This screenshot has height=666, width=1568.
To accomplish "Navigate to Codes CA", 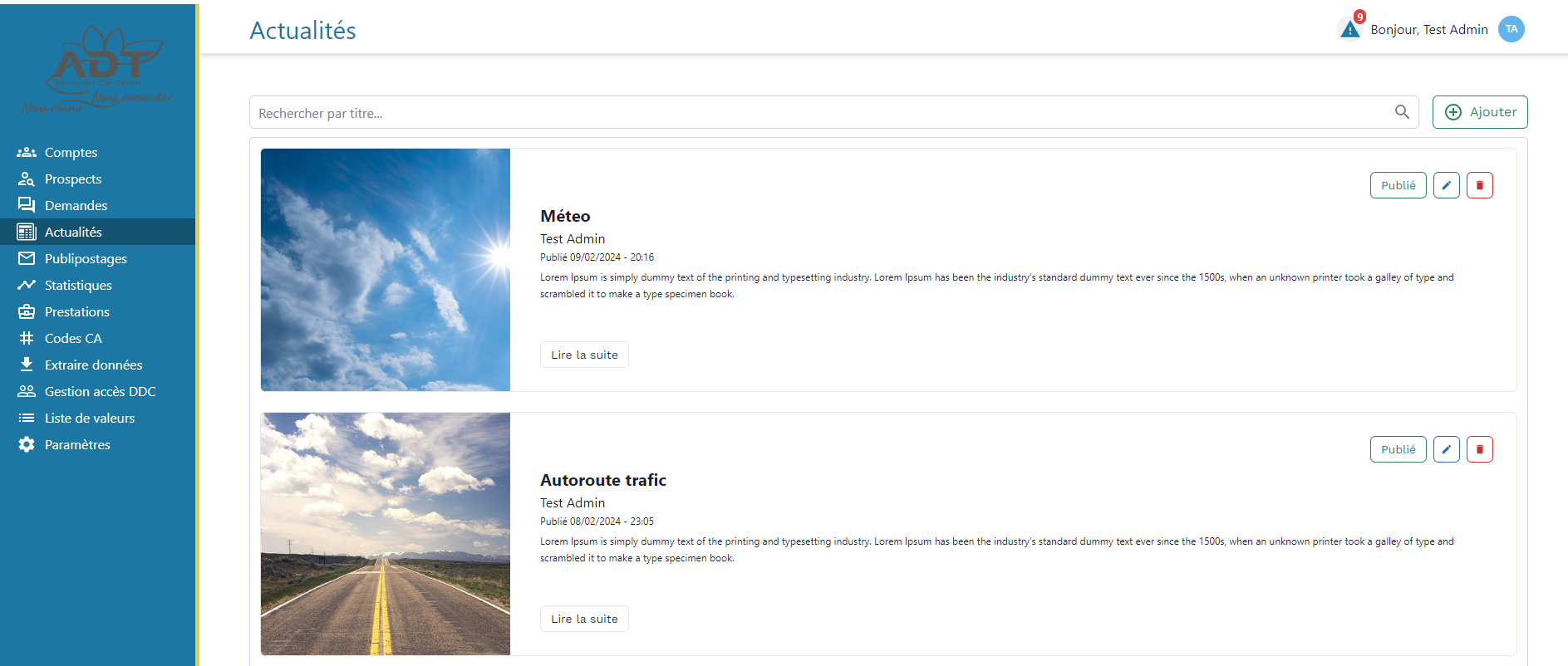I will [x=97, y=338].
